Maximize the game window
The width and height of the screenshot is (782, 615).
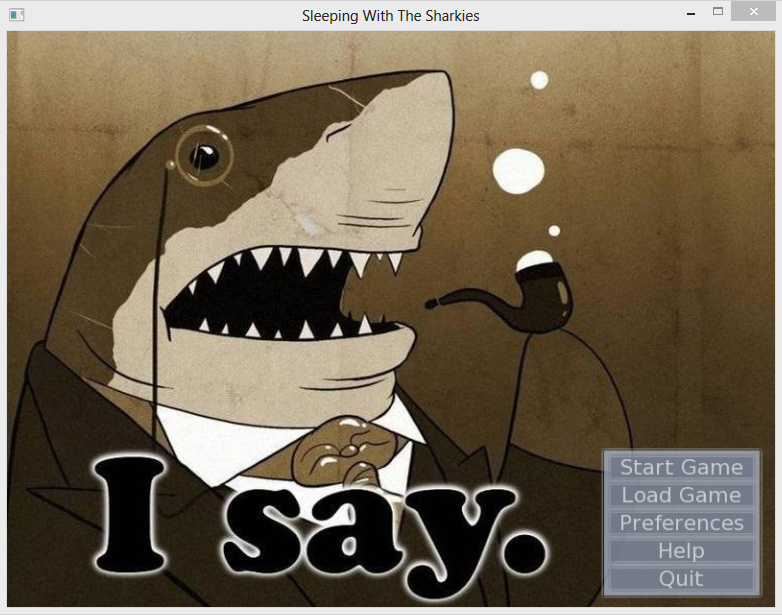[718, 11]
